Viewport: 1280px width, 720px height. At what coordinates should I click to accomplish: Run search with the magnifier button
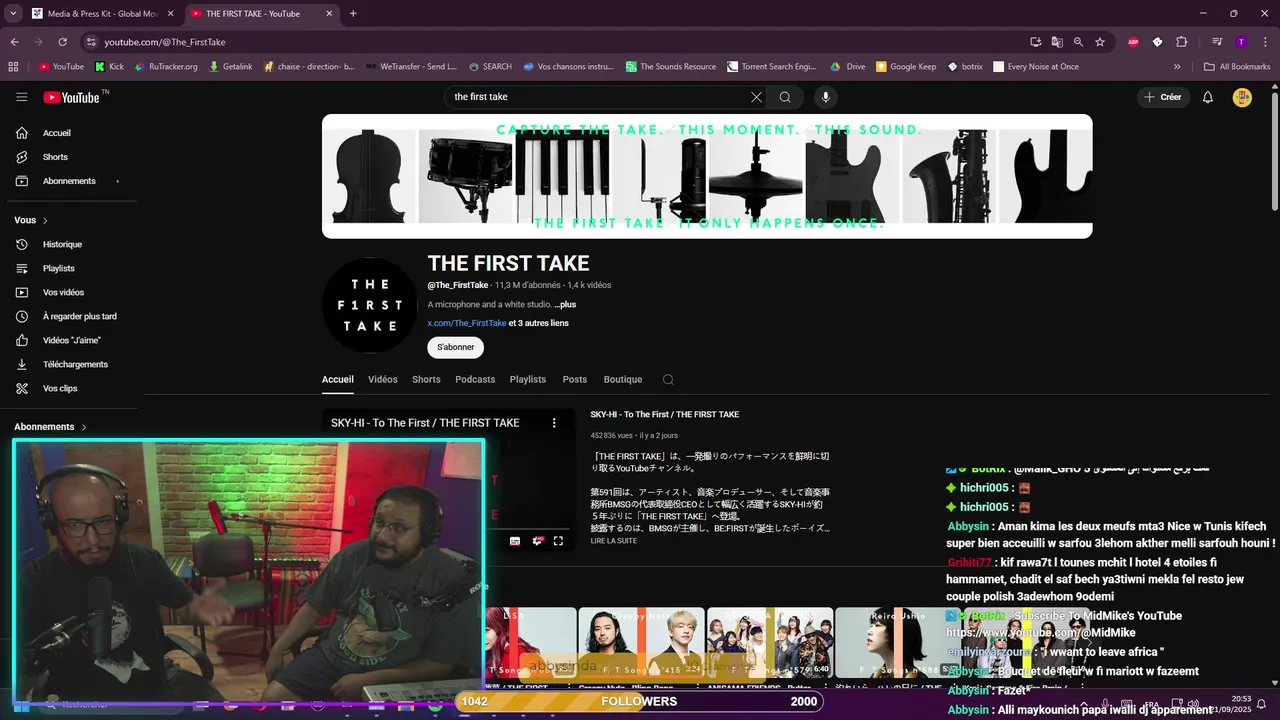[785, 97]
